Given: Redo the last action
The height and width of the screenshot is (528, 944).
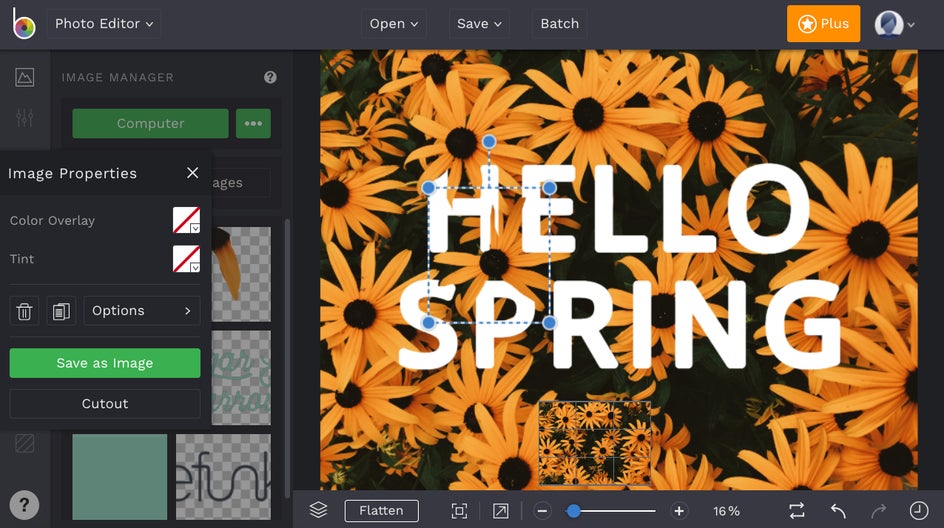Looking at the screenshot, I should tap(878, 511).
